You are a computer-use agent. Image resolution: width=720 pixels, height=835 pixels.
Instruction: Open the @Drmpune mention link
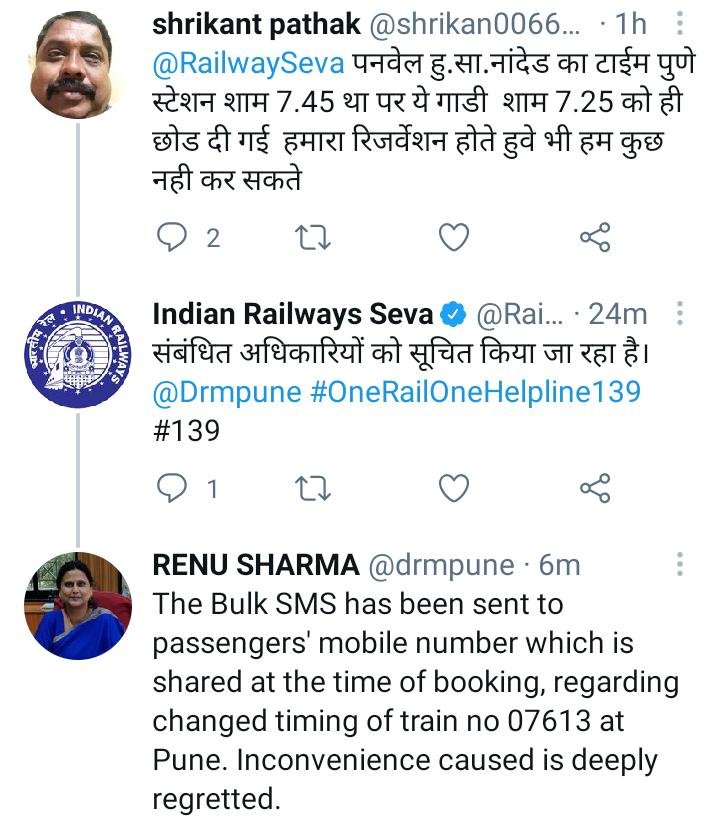(226, 391)
